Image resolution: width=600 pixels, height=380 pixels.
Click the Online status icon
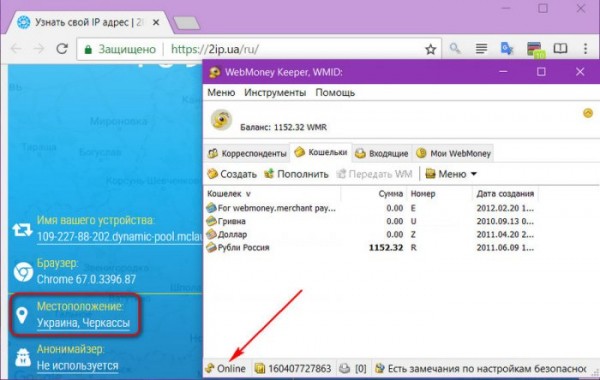[210, 369]
